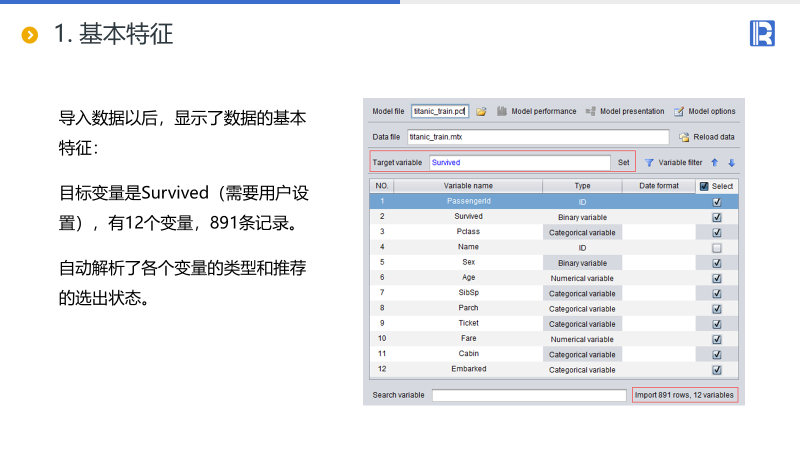Image resolution: width=800 pixels, height=450 pixels.
Task: Toggle the Select all header checkbox
Action: click(x=704, y=186)
